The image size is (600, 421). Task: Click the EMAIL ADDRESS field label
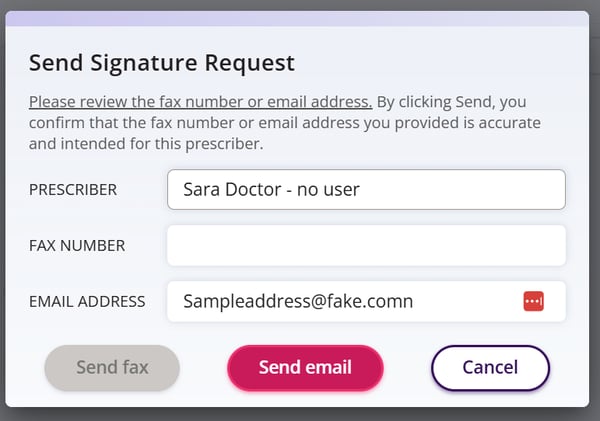(87, 301)
